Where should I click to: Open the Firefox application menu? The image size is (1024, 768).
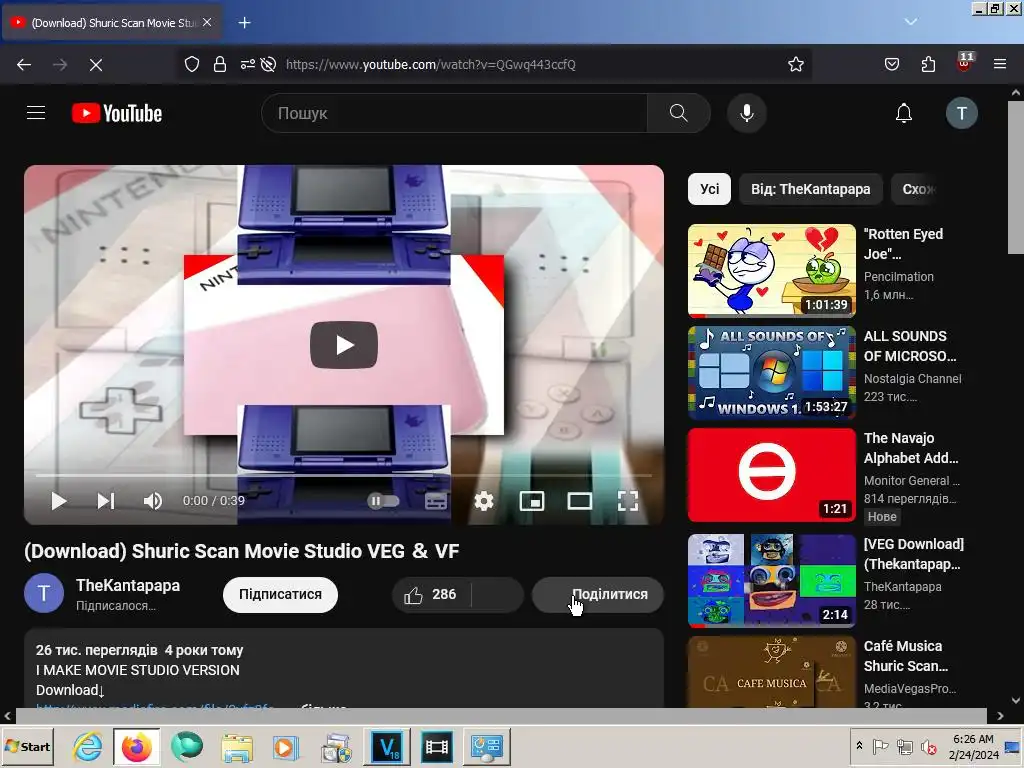[x=1000, y=64]
